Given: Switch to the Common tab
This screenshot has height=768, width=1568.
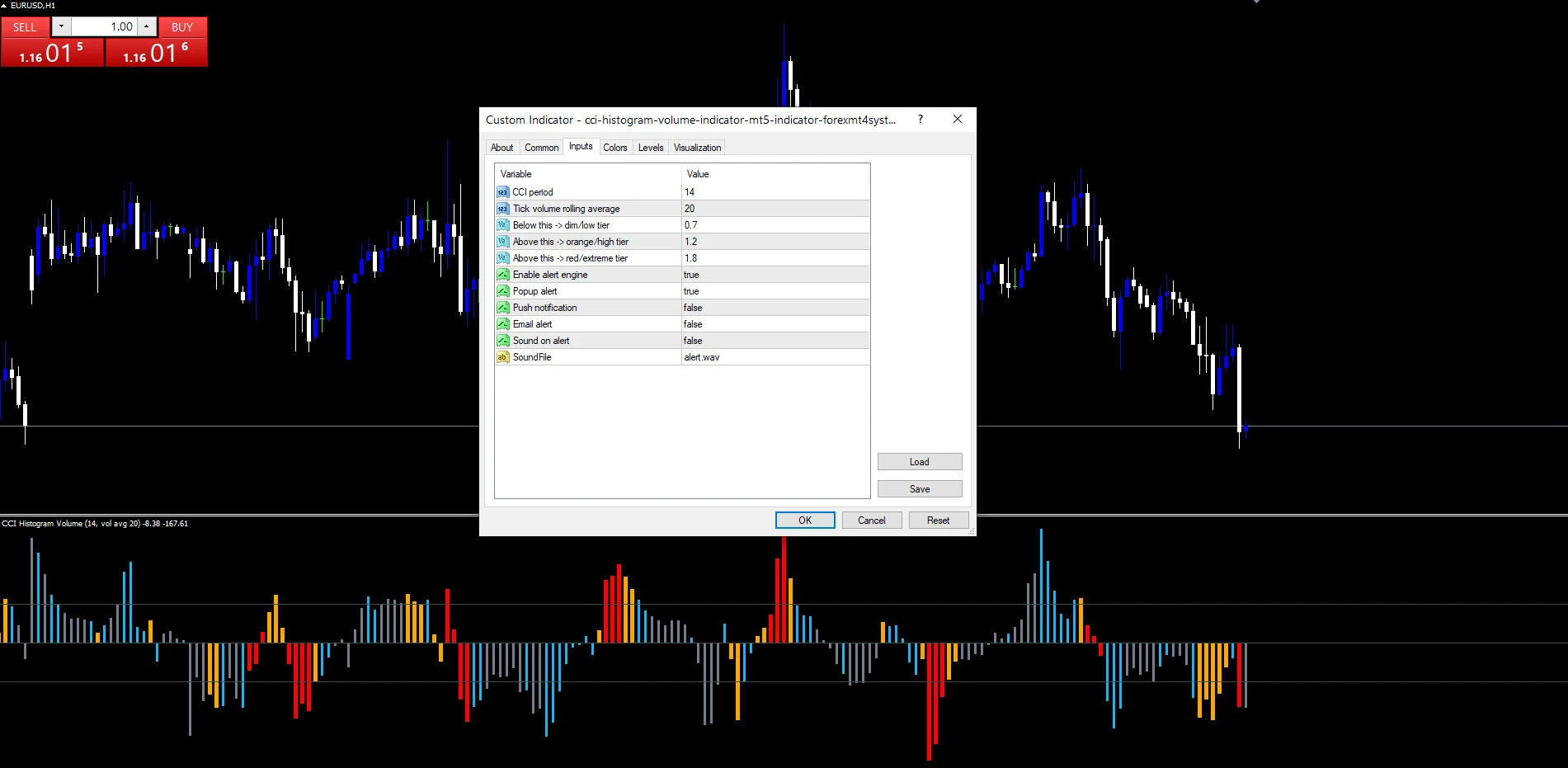Looking at the screenshot, I should click(x=541, y=148).
